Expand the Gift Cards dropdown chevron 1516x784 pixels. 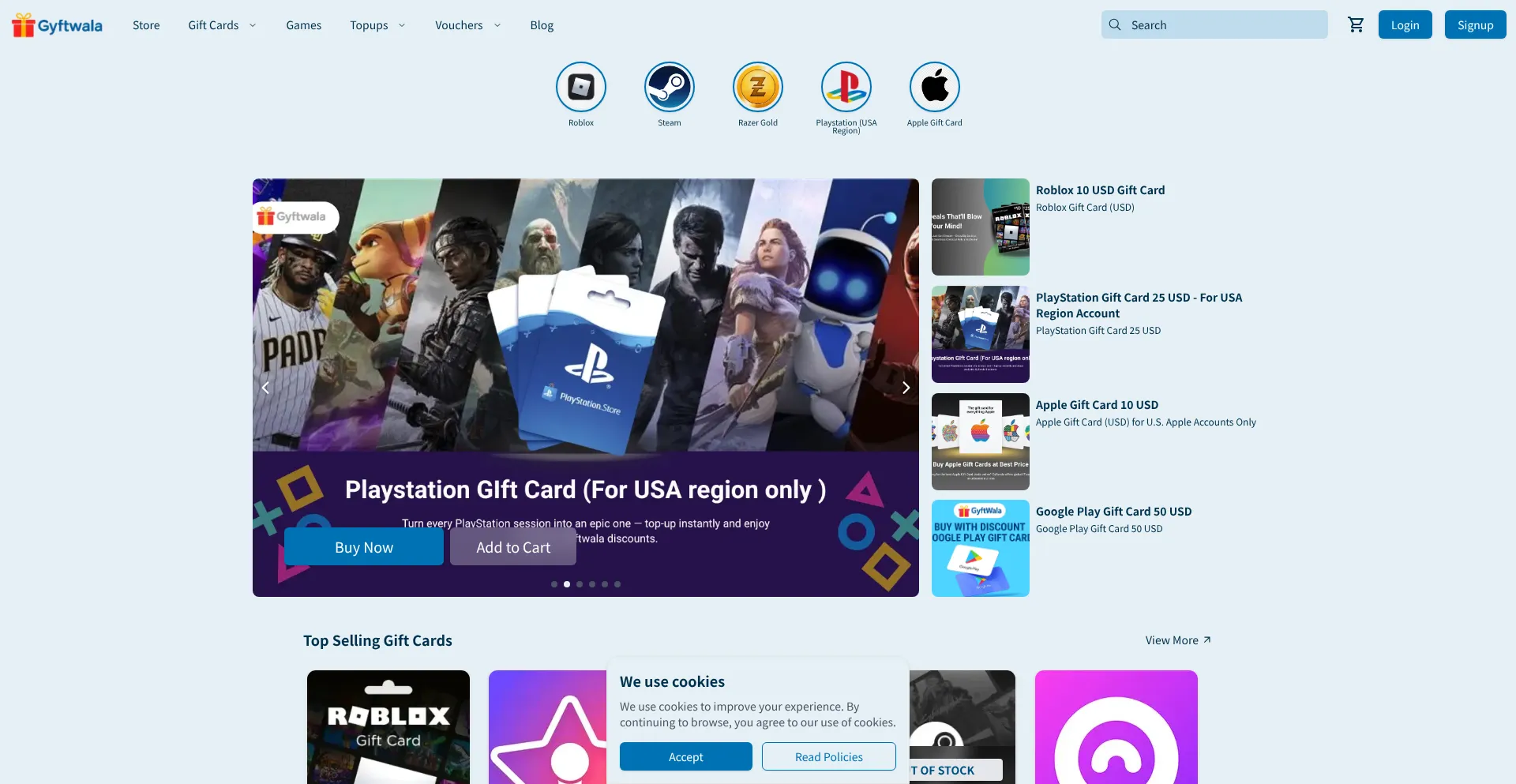(253, 25)
